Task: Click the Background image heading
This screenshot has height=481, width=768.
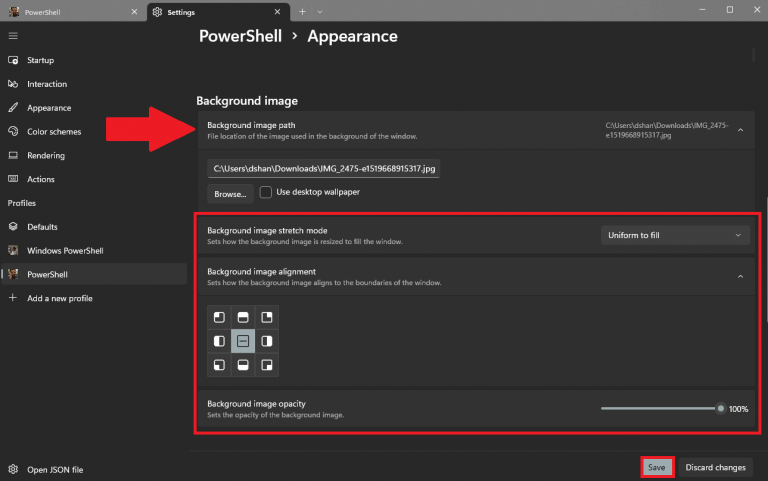Action: pos(247,101)
